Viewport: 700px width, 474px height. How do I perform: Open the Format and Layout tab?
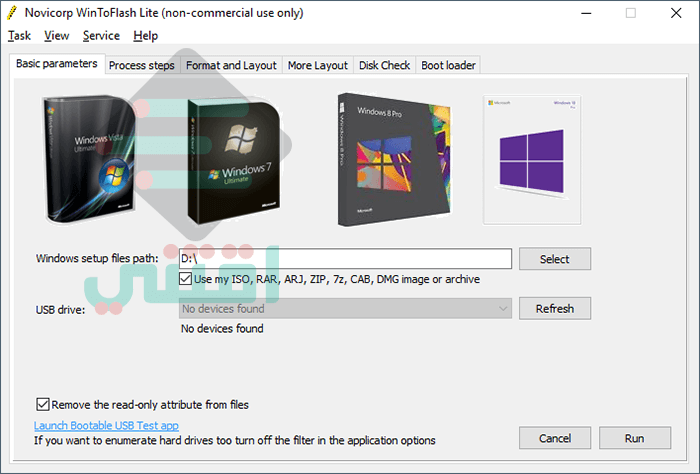point(231,66)
